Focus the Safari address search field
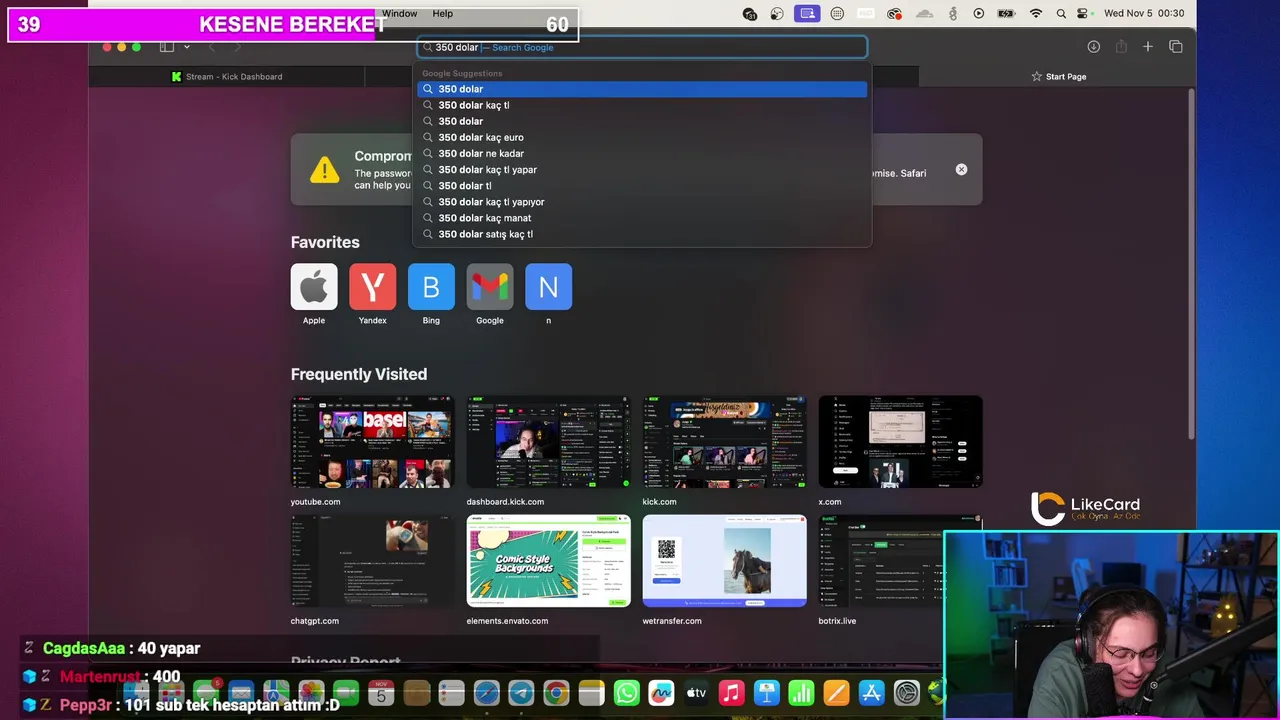 point(642,47)
